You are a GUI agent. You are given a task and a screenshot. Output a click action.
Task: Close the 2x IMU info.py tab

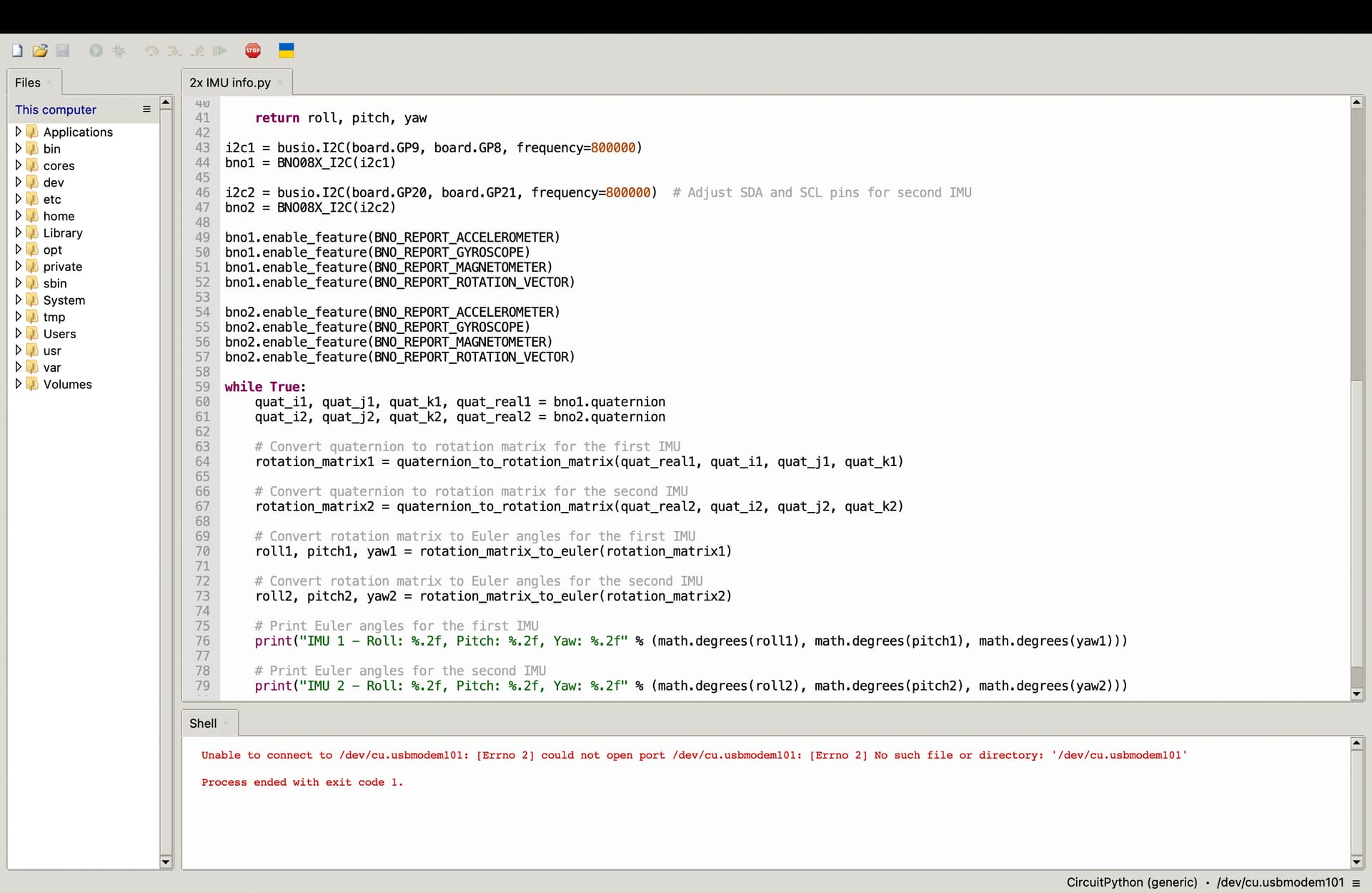click(x=279, y=83)
